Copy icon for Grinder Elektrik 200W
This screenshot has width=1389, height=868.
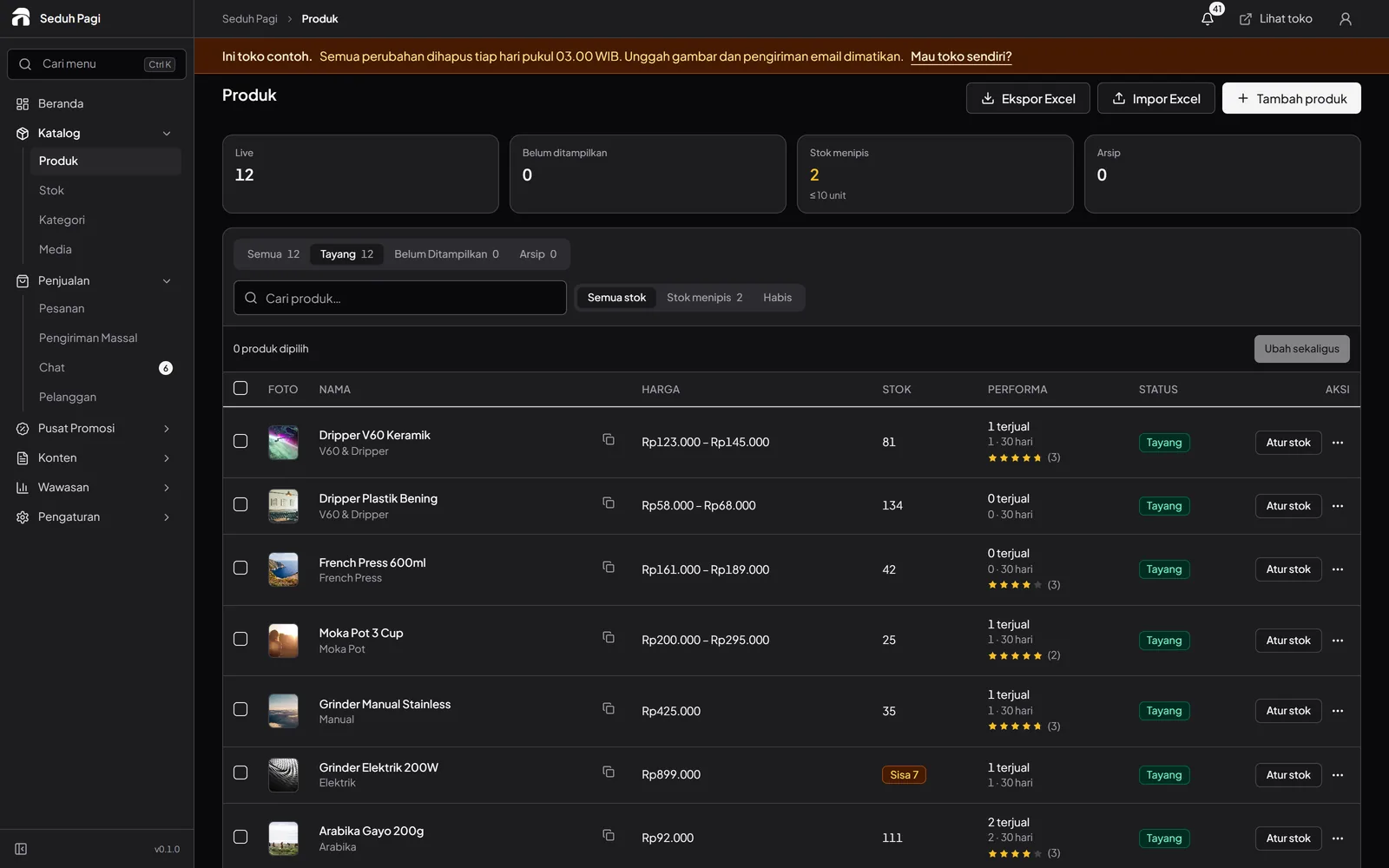click(609, 772)
